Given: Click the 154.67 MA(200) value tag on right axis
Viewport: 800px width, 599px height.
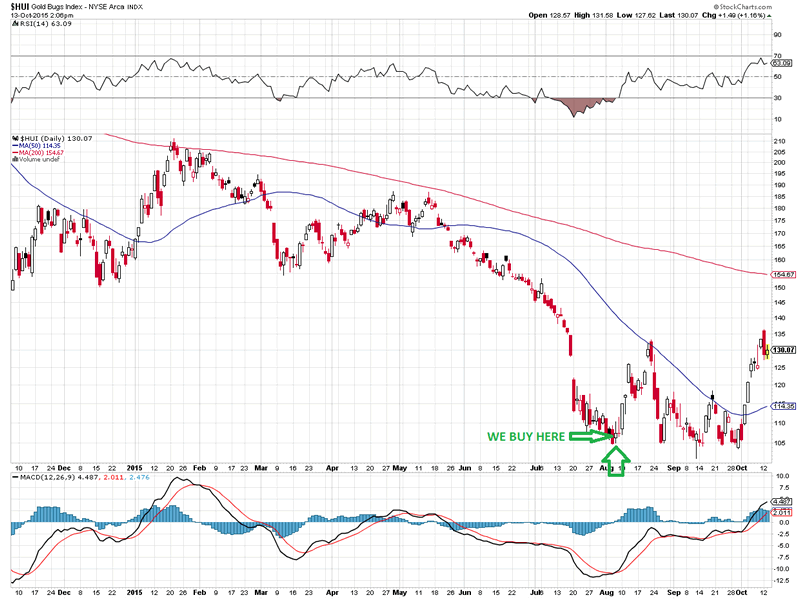Looking at the screenshot, I should pos(783,274).
